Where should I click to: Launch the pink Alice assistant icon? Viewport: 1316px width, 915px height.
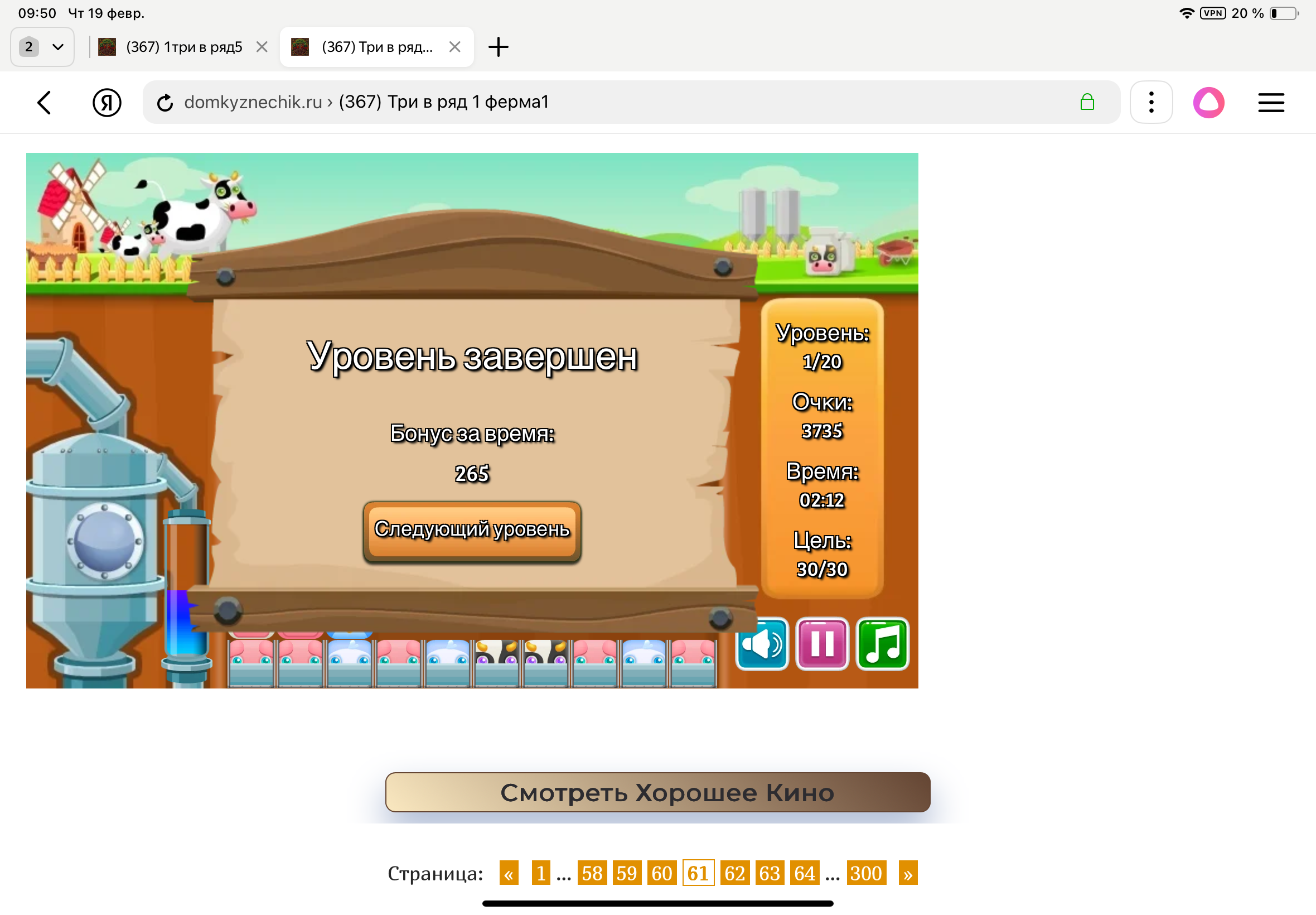1208,103
